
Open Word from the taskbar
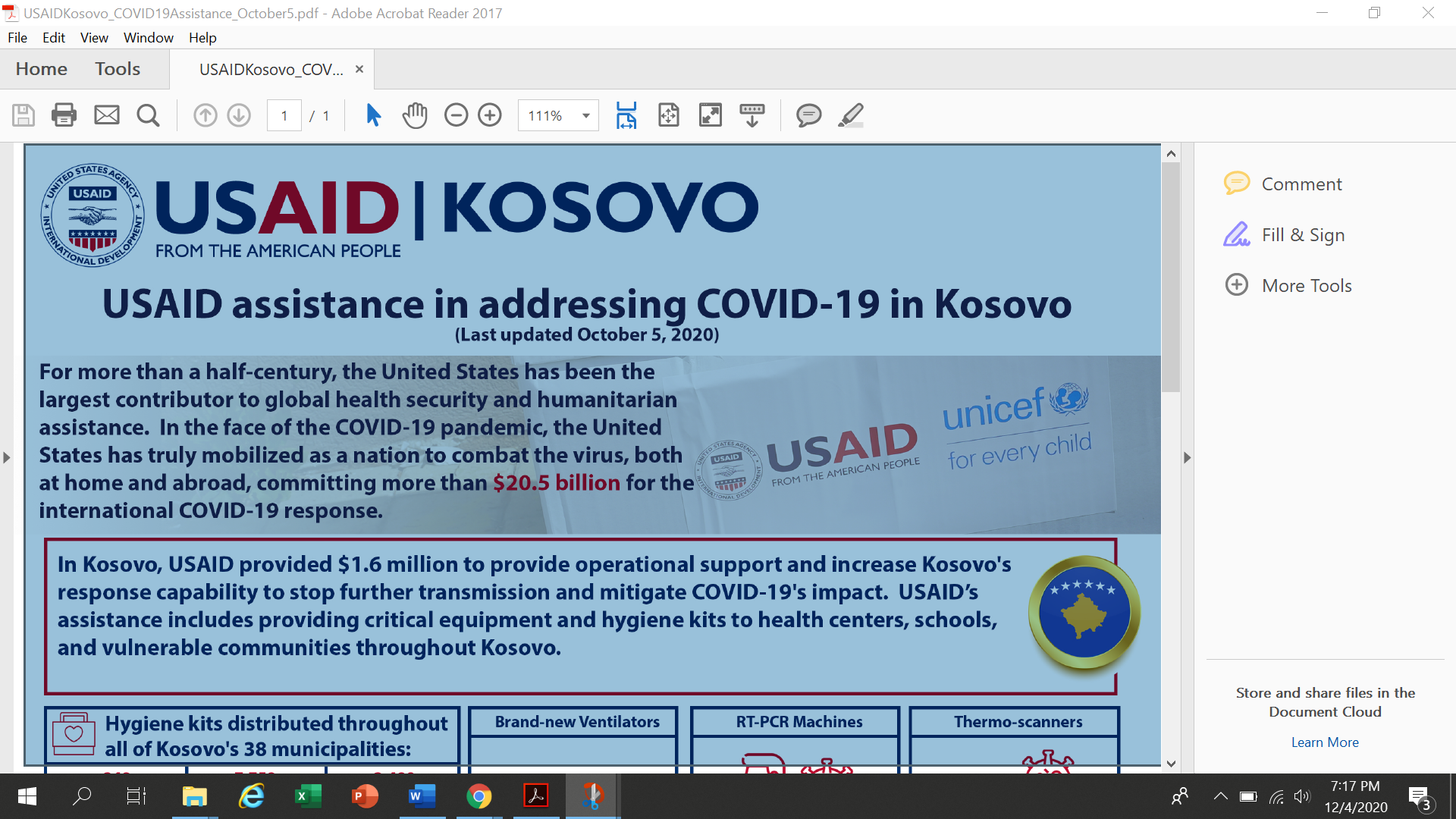point(422,796)
